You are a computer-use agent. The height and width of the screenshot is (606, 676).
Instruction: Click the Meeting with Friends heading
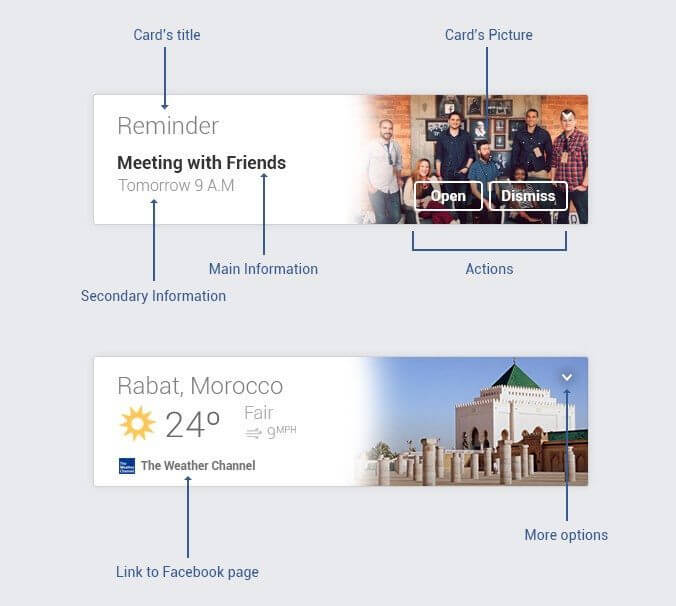coord(201,163)
